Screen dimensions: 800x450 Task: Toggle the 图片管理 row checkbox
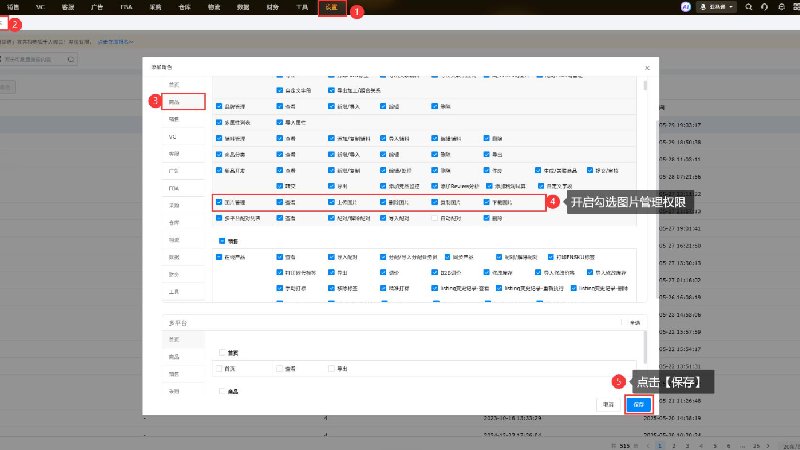coord(219,202)
